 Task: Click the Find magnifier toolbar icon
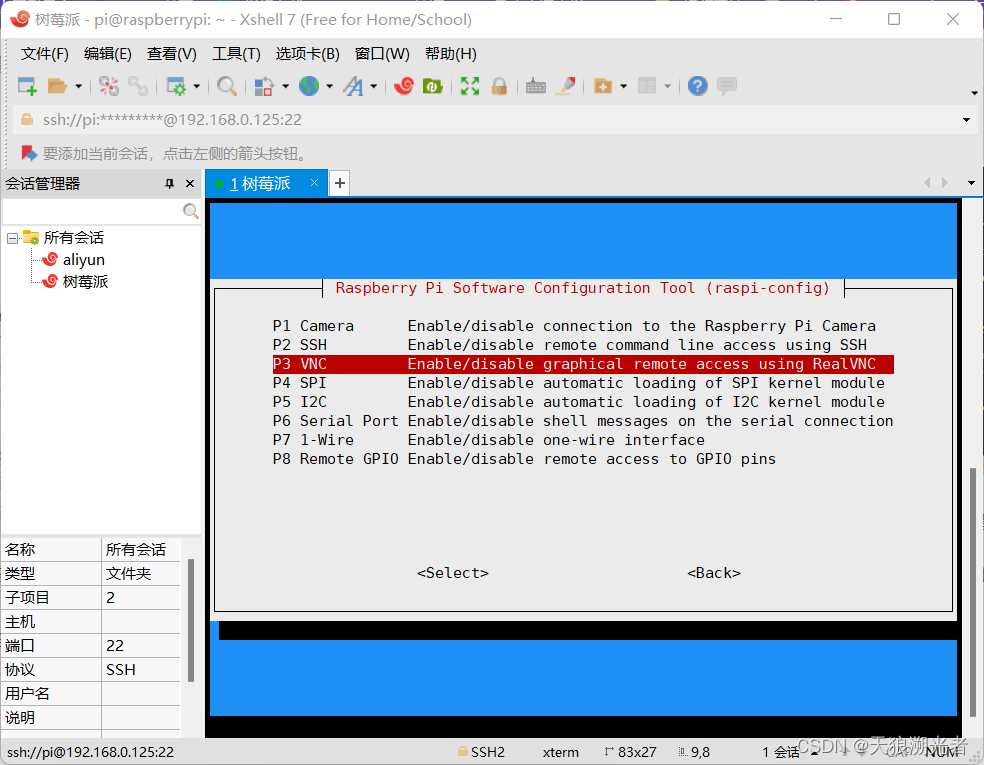[227, 86]
